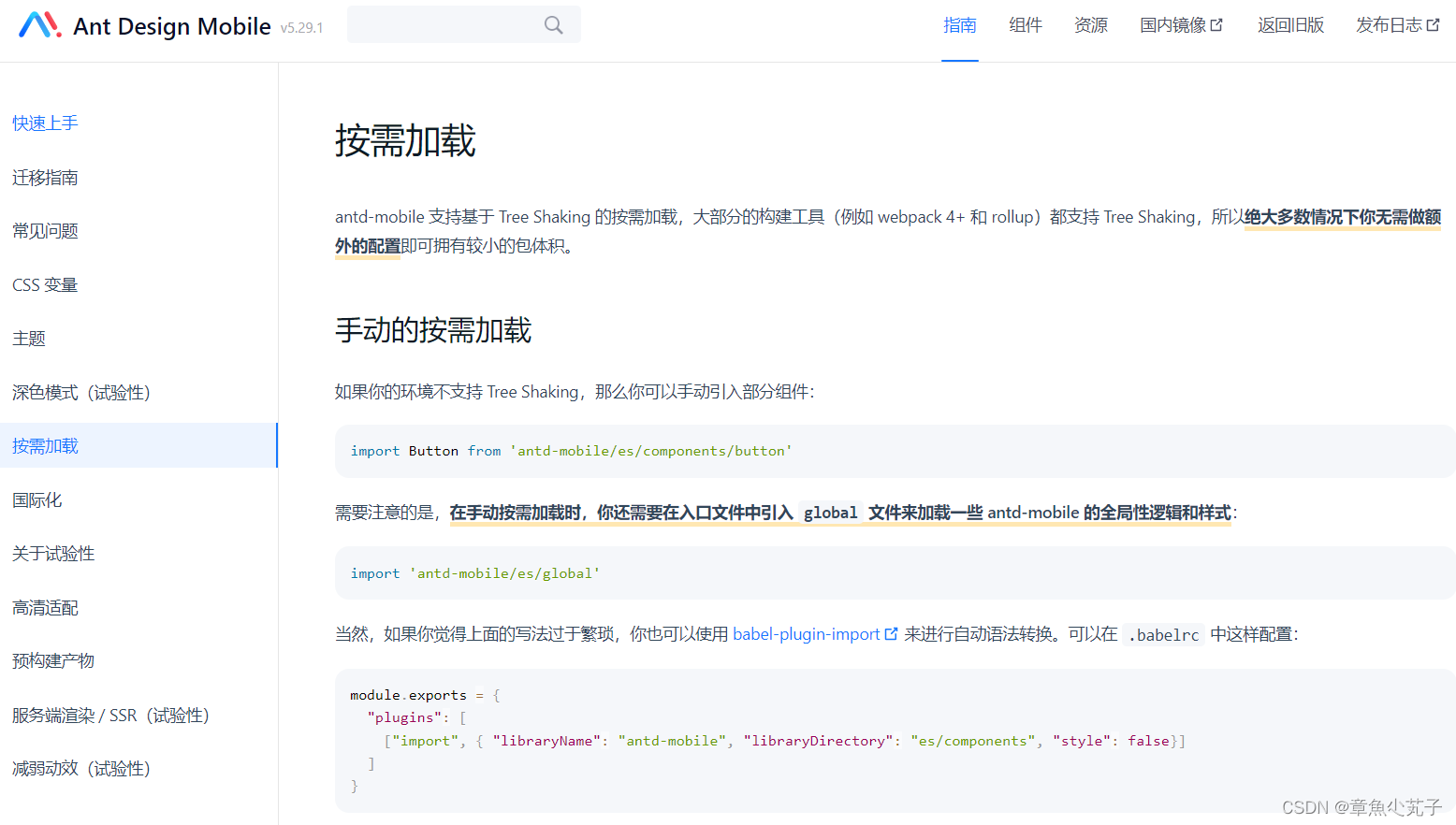Image resolution: width=1456 pixels, height=825 pixels.
Task: Focus the header search input field
Action: point(463,24)
